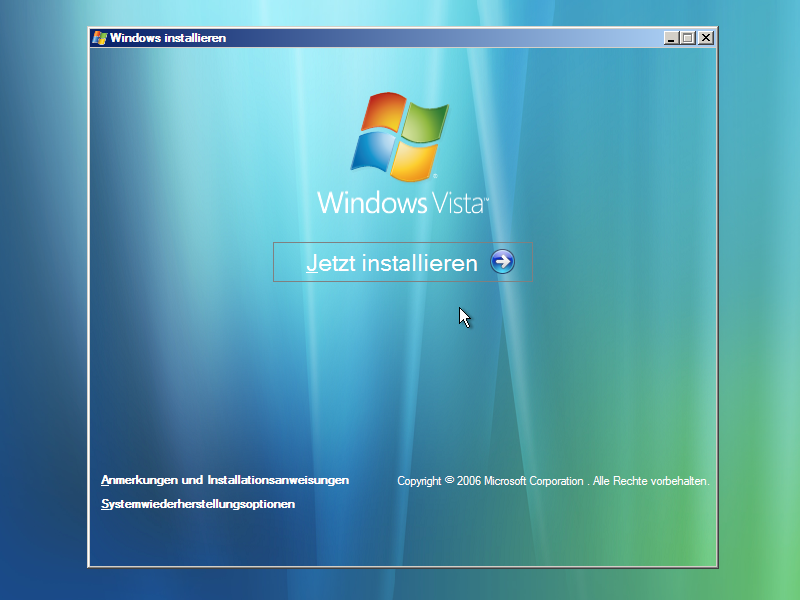800x600 pixels.
Task: Click the Copyright 2006 Microsoft Corporation text
Action: (553, 481)
